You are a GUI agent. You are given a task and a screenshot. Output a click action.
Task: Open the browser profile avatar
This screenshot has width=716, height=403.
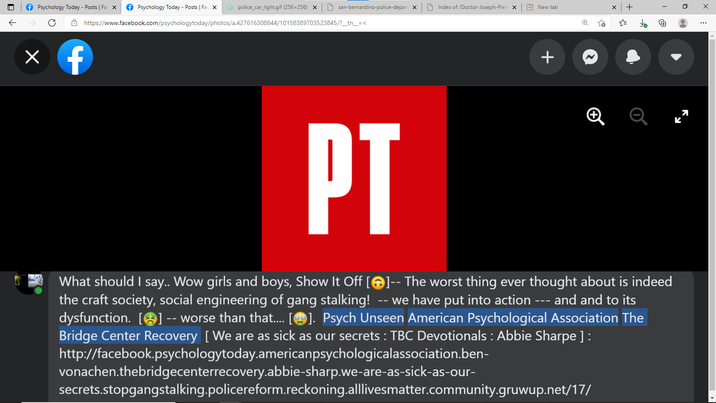coord(683,23)
